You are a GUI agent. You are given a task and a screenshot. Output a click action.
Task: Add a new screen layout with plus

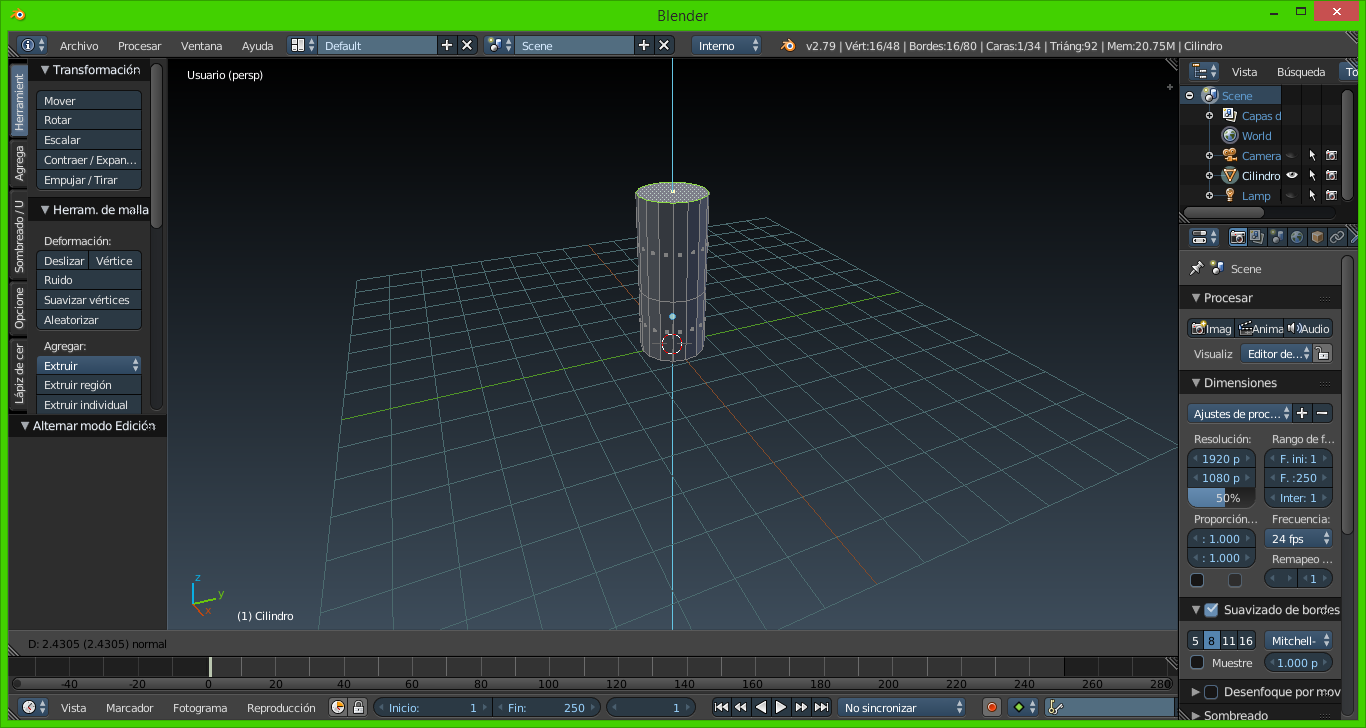(446, 46)
